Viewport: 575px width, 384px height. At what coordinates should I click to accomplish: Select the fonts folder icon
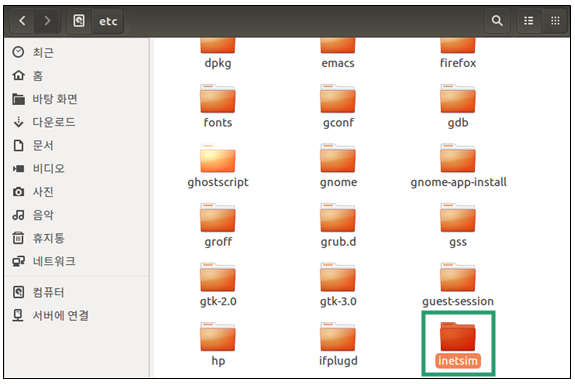click(x=218, y=99)
